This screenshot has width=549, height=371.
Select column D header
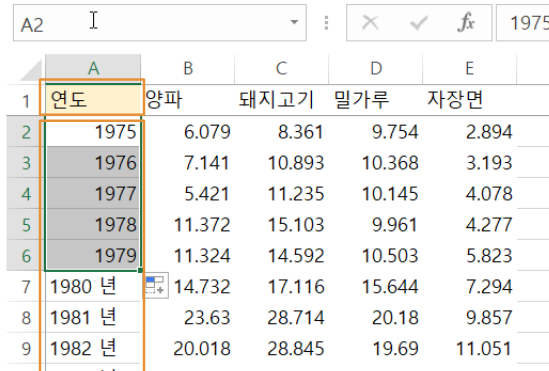(x=376, y=69)
